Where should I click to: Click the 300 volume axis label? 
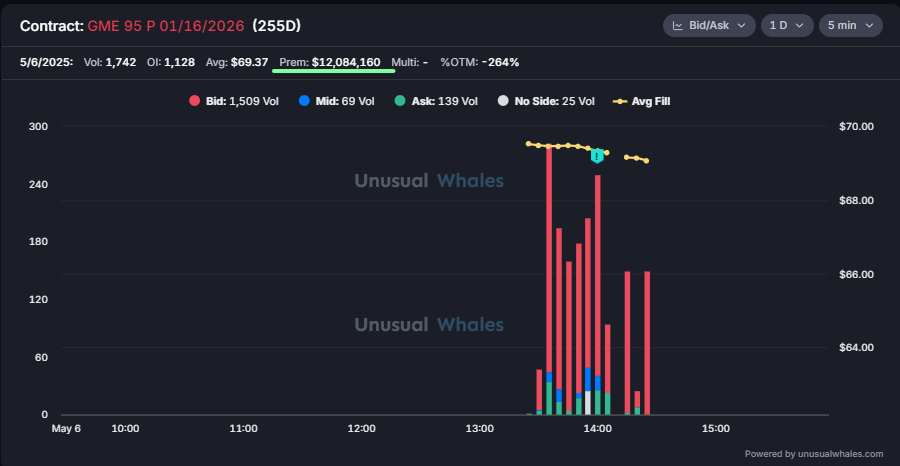click(x=37, y=126)
